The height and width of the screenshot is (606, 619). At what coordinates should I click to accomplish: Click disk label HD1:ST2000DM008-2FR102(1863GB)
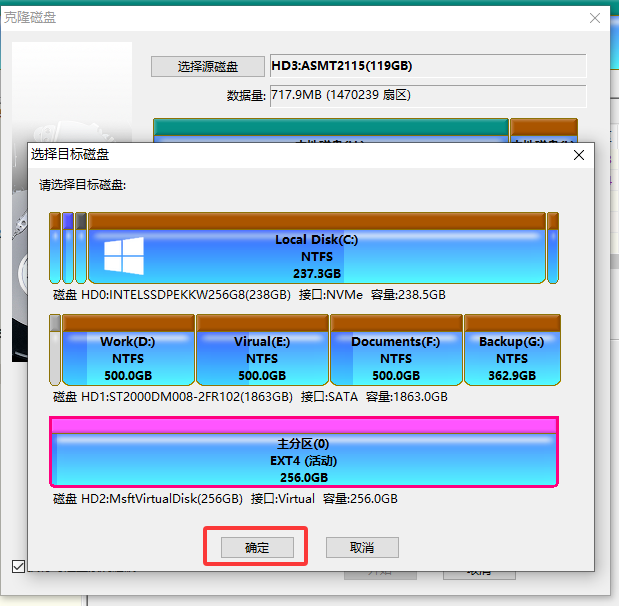tap(187, 396)
